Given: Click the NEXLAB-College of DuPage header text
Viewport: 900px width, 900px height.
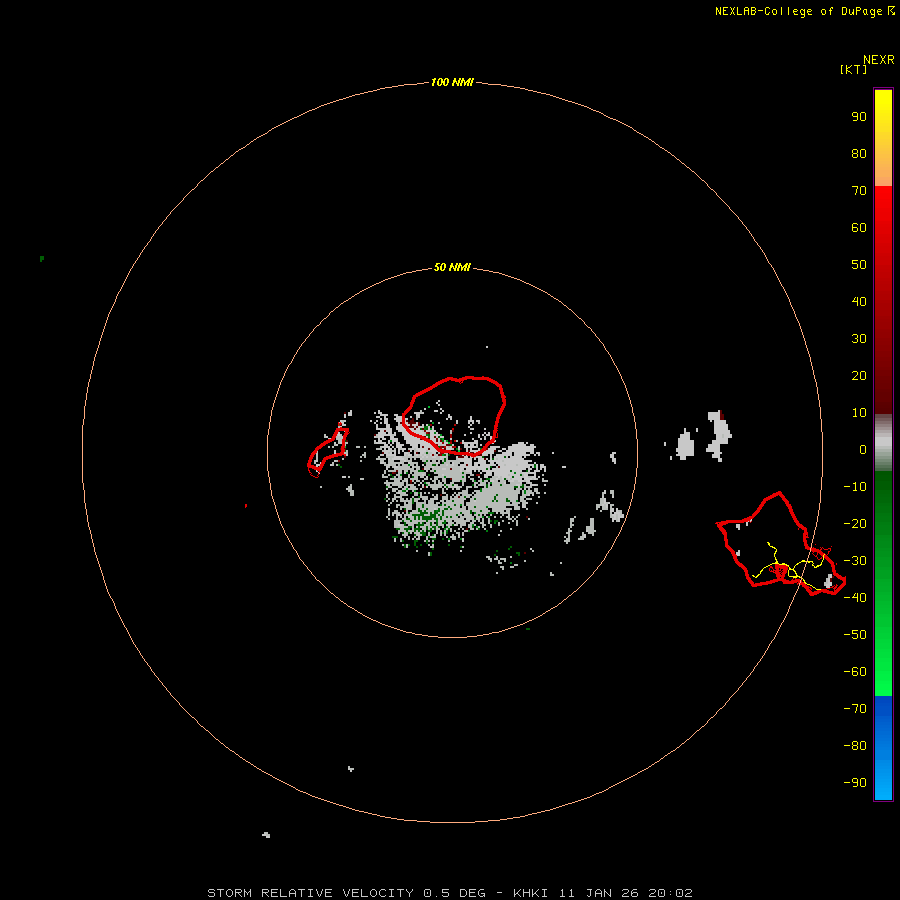Looking at the screenshot, I should (798, 11).
